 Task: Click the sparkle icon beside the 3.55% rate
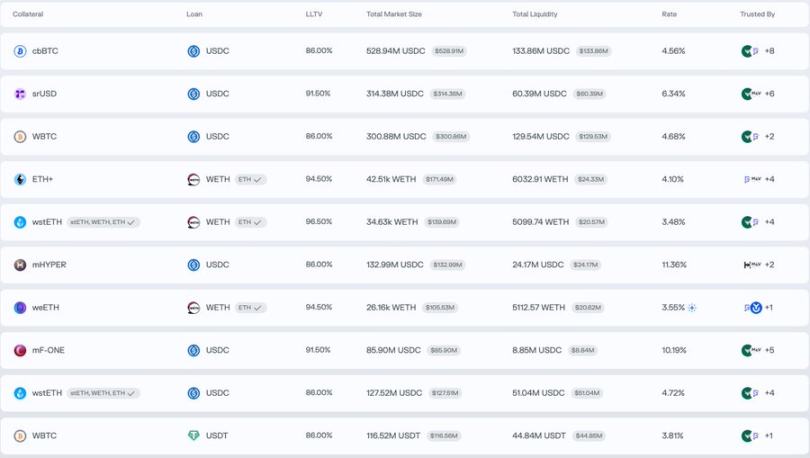[x=692, y=308]
